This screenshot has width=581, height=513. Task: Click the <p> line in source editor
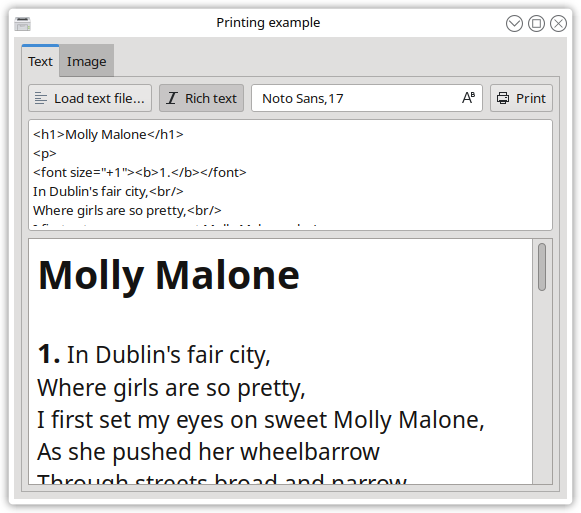(x=44, y=153)
